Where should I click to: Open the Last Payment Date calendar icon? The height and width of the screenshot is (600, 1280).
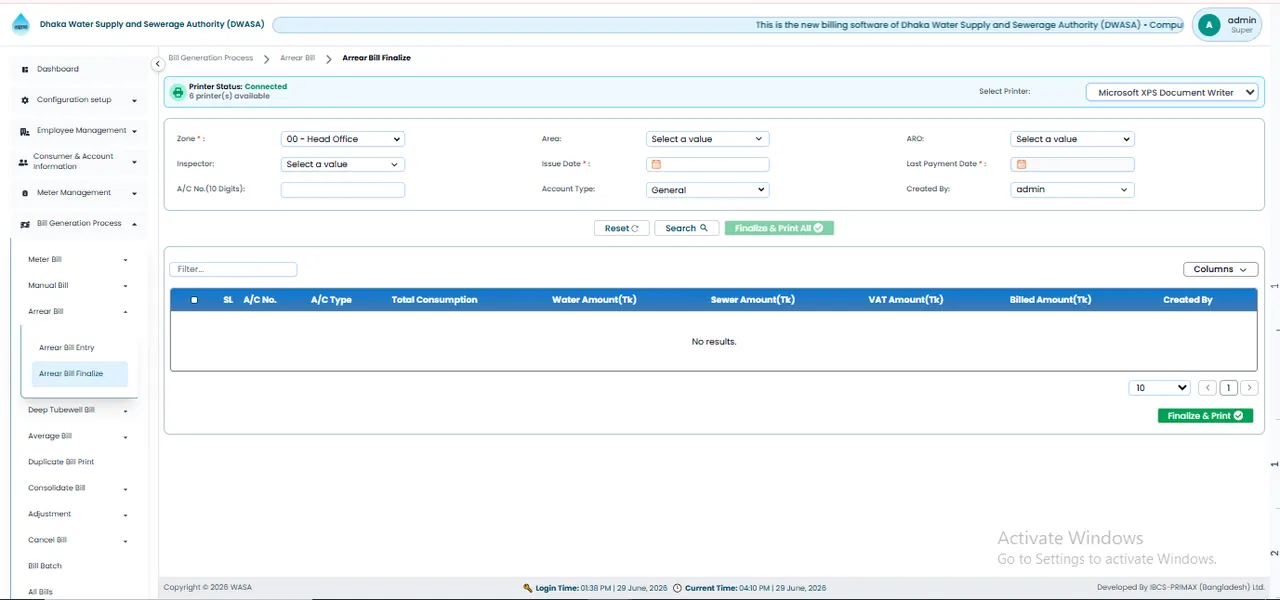point(1021,164)
